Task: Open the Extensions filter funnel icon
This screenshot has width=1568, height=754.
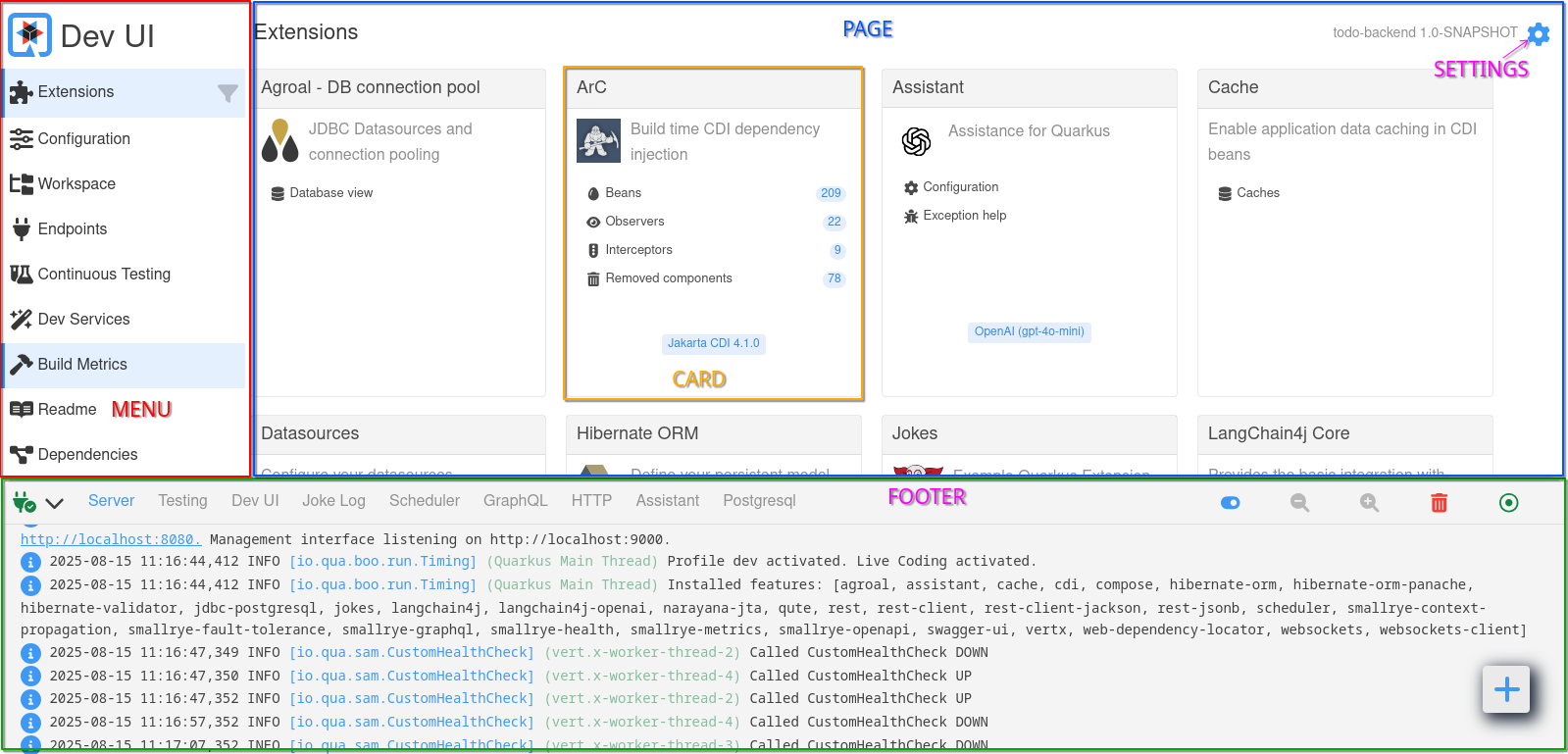Action: coord(228,93)
